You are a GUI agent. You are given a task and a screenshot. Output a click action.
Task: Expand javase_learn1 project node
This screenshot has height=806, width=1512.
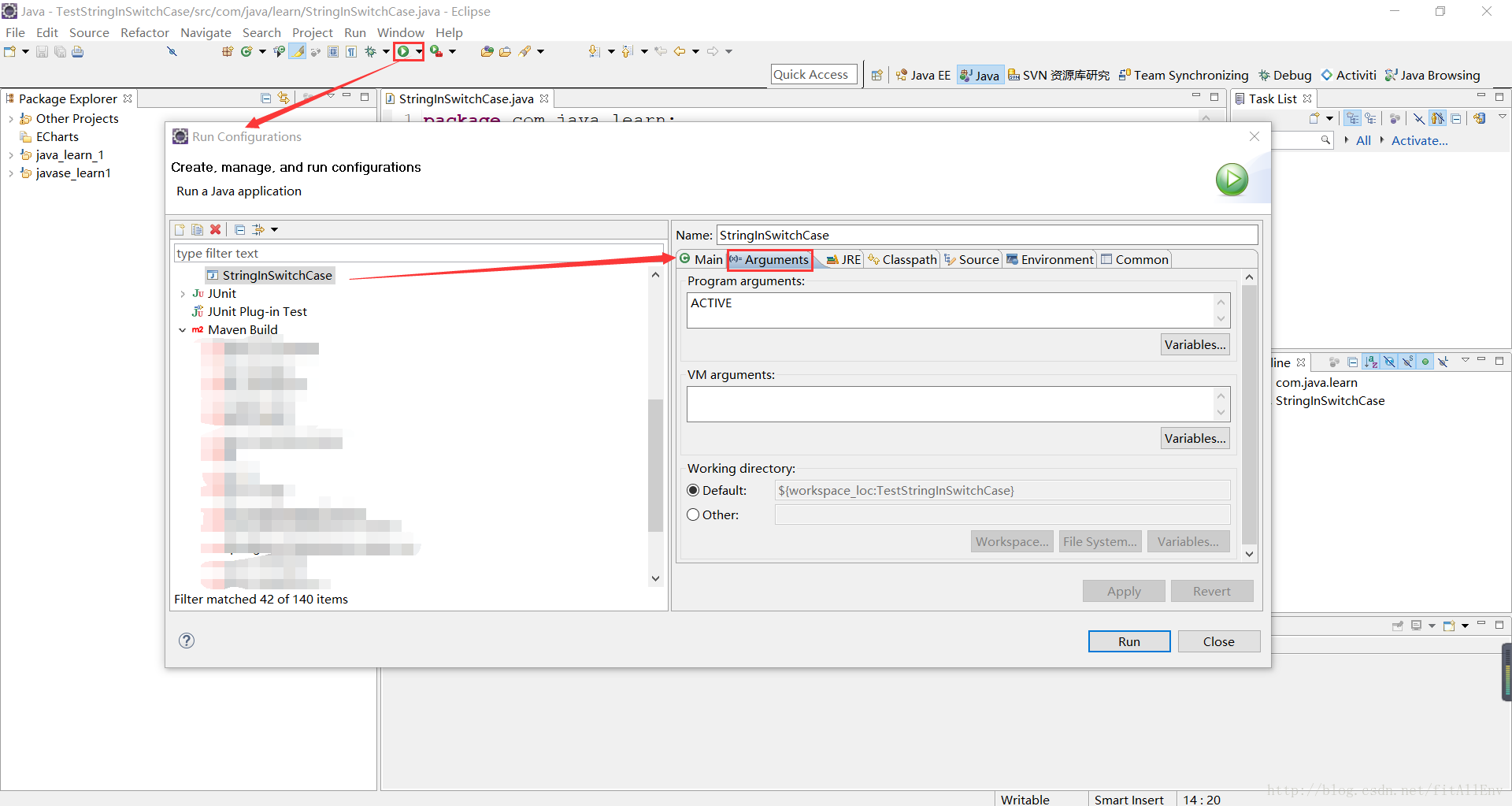coord(10,173)
